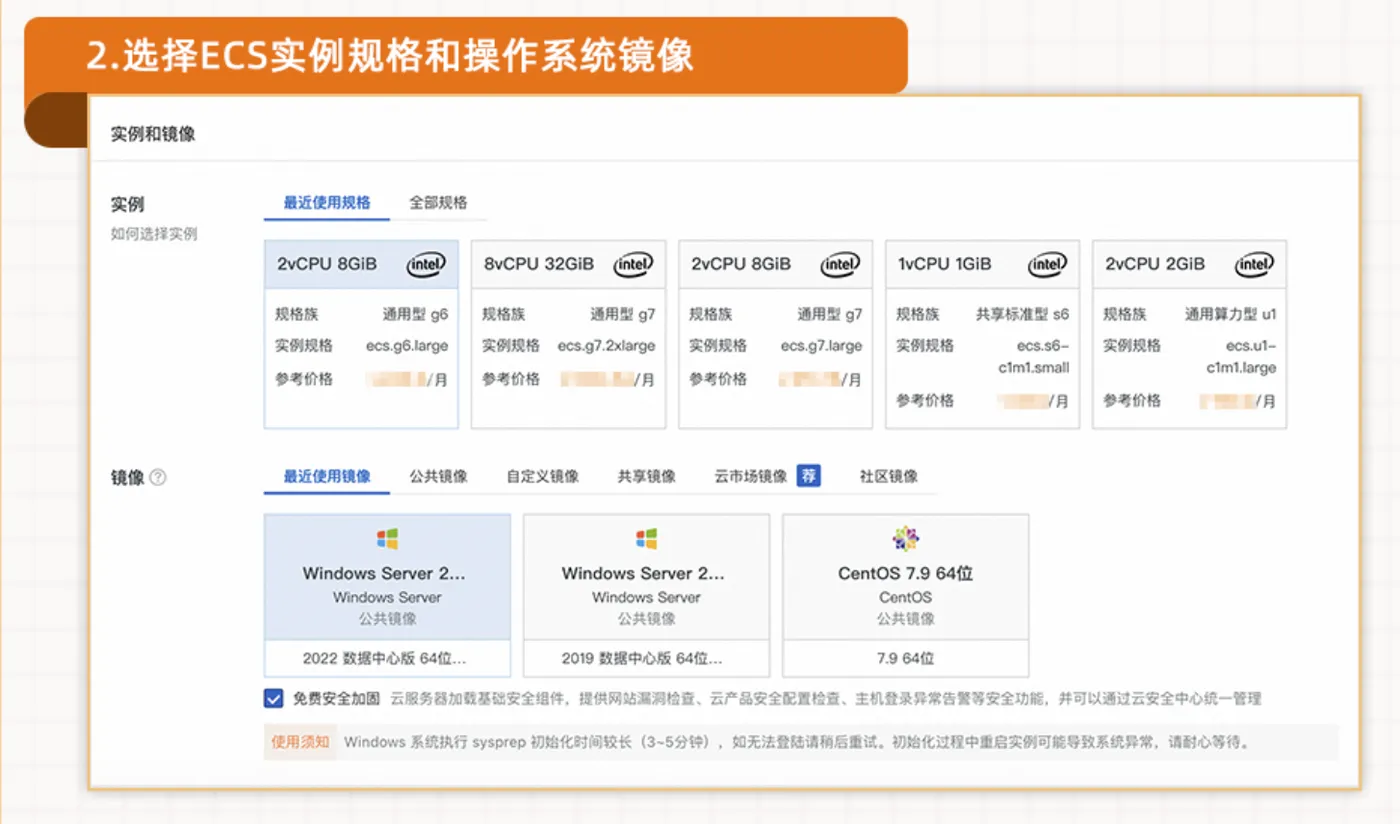Viewport: 1400px width, 824px height.
Task: Click the Windows logo above the 2019 数据中心版 image
Action: pyautogui.click(x=646, y=539)
